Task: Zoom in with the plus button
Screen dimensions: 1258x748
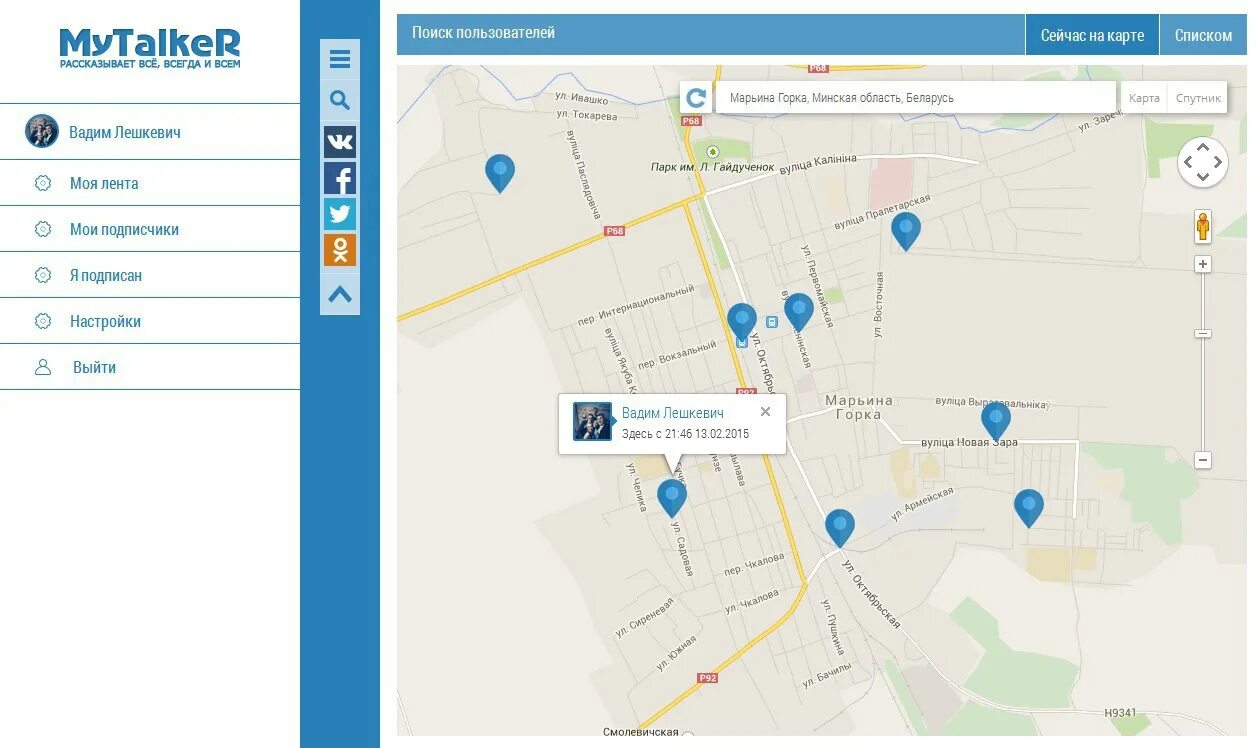Action: 1203,264
